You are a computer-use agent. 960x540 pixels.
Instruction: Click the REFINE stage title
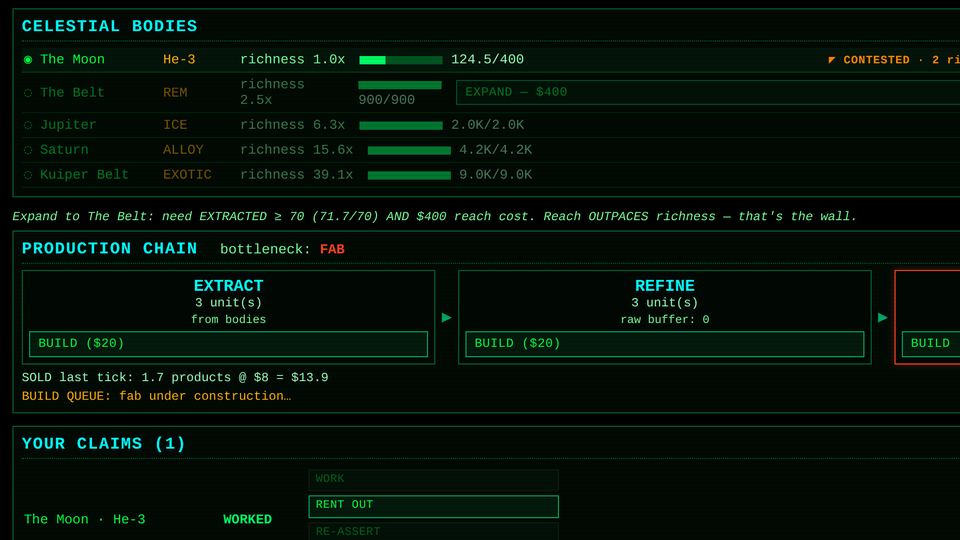pos(664,286)
